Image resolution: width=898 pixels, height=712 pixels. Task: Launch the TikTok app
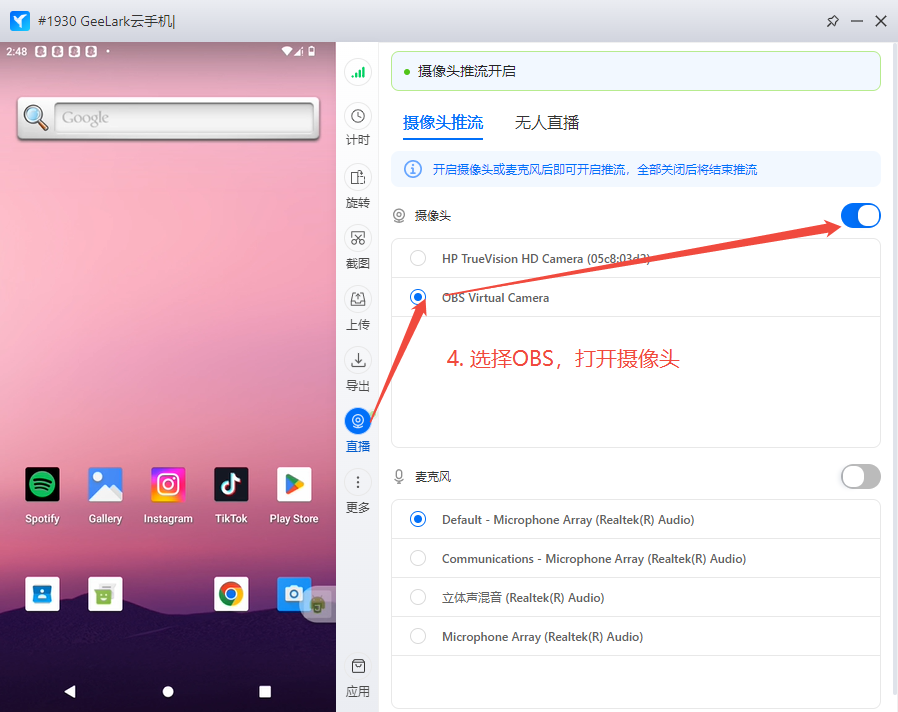(231, 485)
